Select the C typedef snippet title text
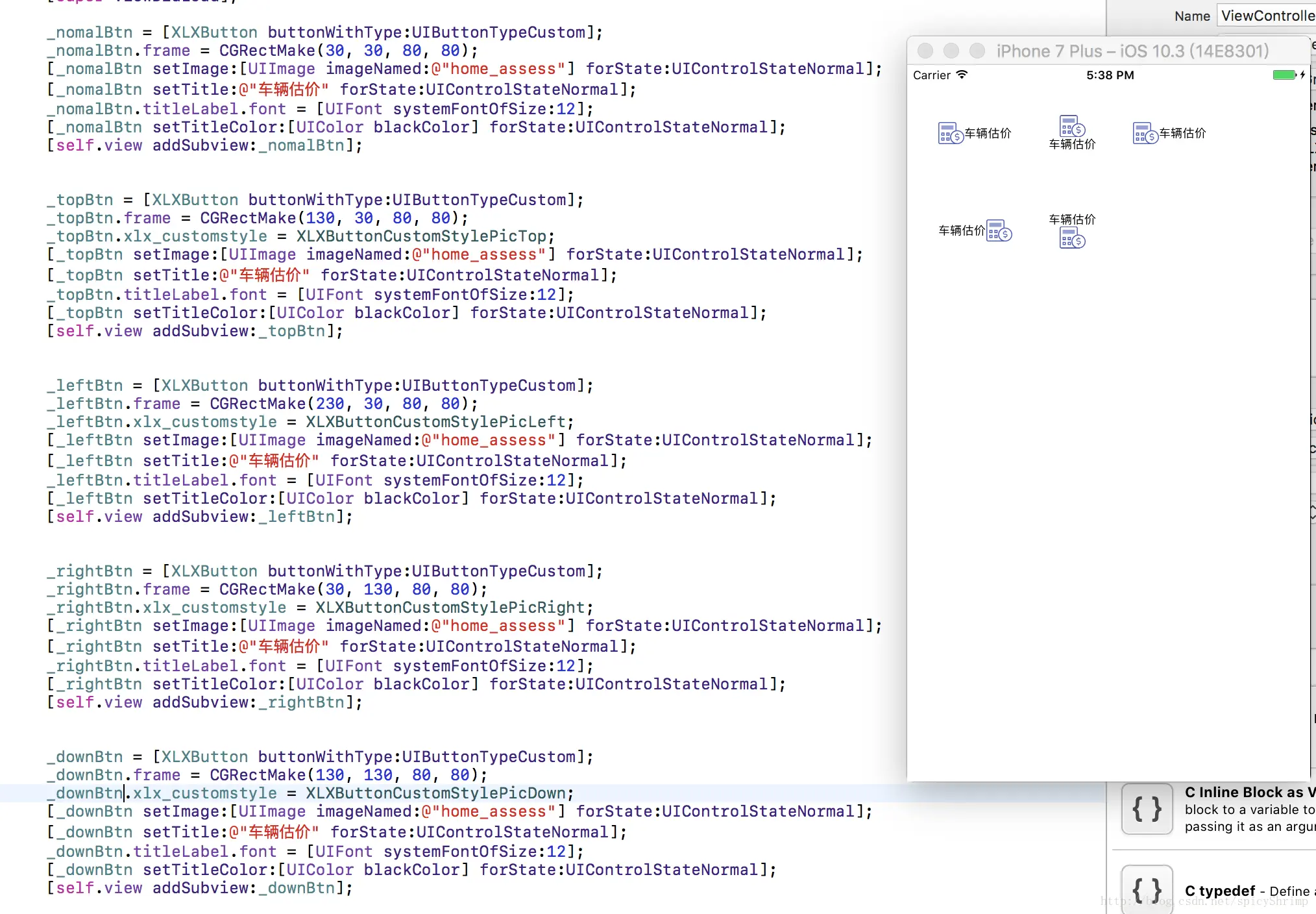 click(1220, 891)
